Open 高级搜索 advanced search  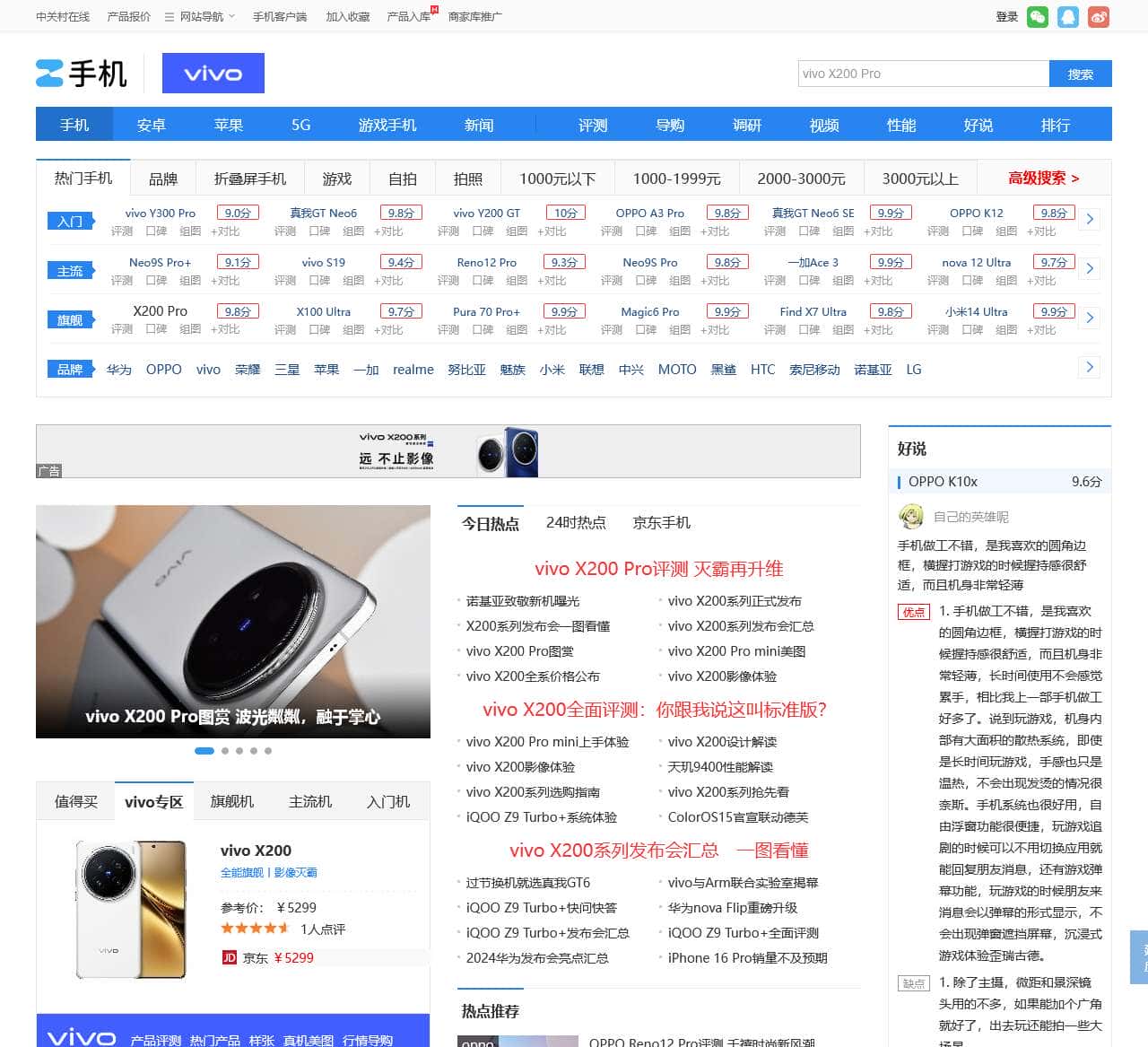(x=1043, y=179)
